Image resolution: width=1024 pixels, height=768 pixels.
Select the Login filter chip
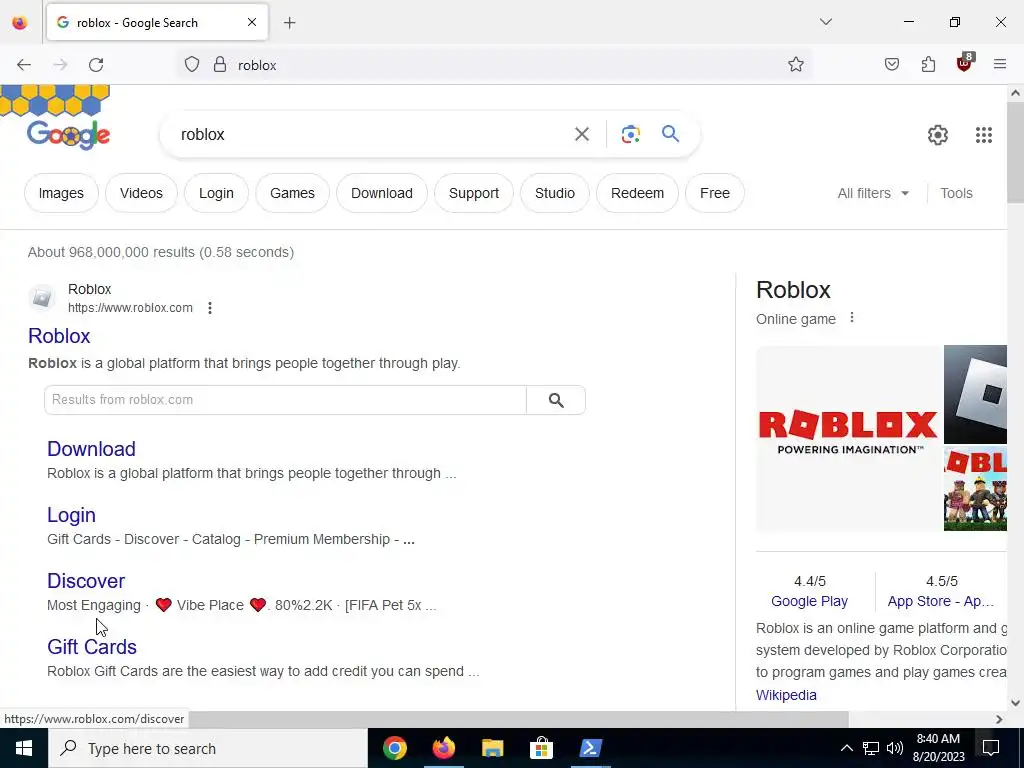tap(216, 193)
